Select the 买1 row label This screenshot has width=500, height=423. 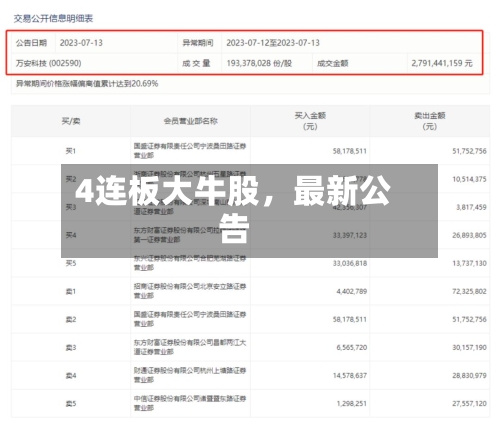[71, 151]
